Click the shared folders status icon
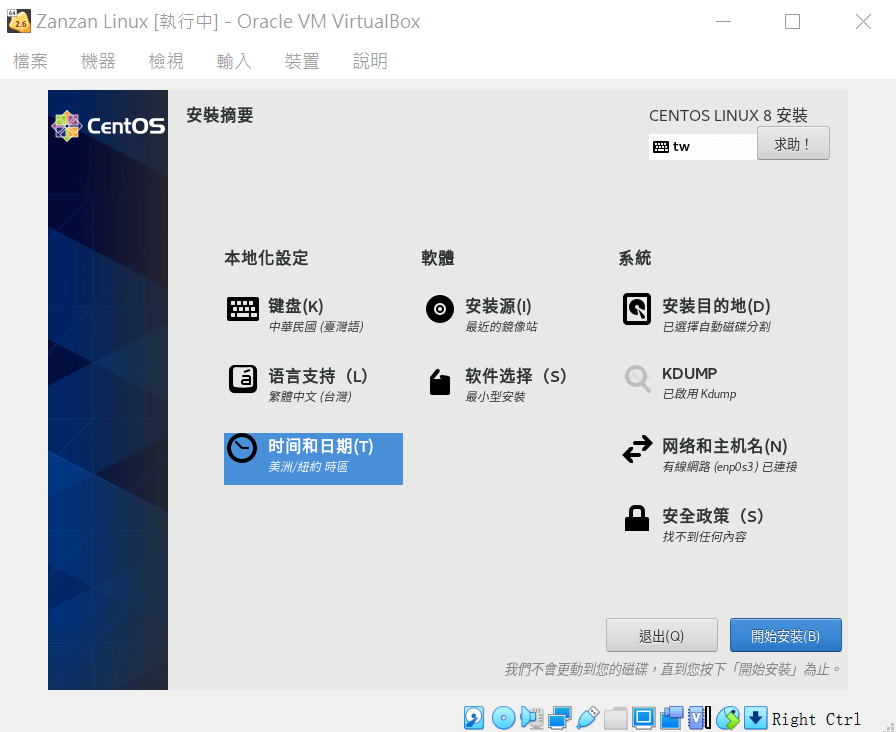The width and height of the screenshot is (896, 732). [x=615, y=718]
